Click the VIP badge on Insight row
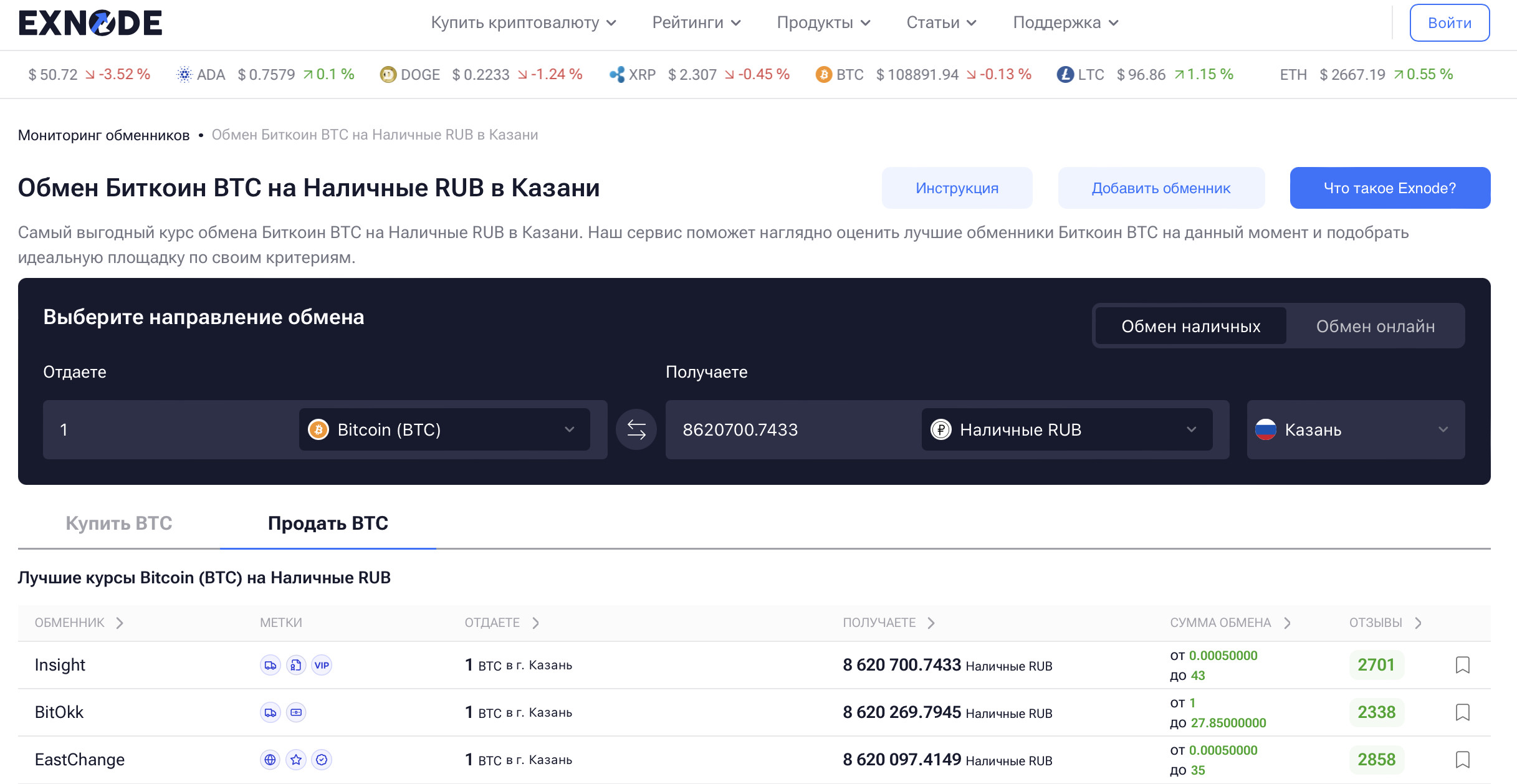 pos(322,665)
